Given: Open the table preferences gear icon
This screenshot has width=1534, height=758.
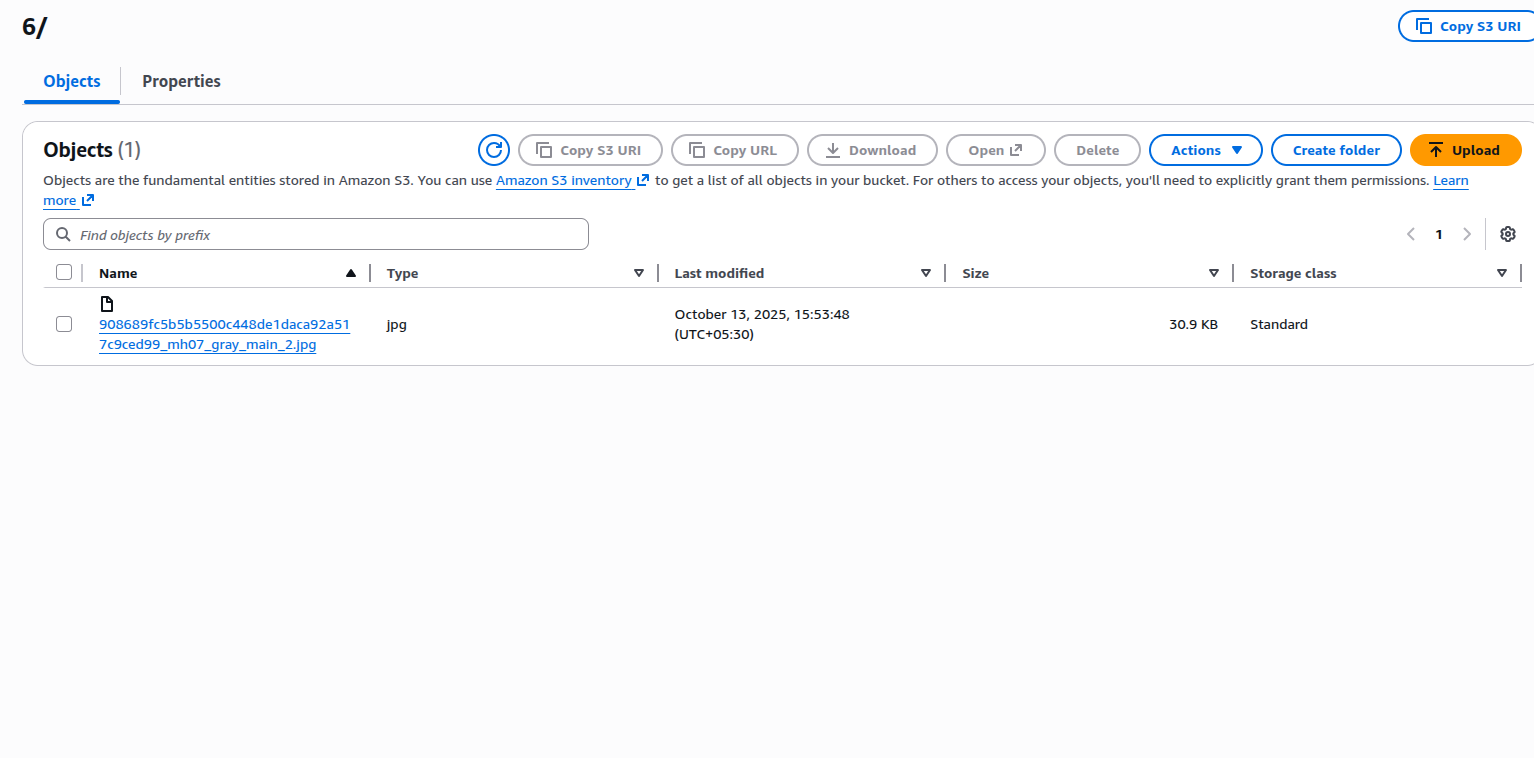Looking at the screenshot, I should pyautogui.click(x=1508, y=234).
